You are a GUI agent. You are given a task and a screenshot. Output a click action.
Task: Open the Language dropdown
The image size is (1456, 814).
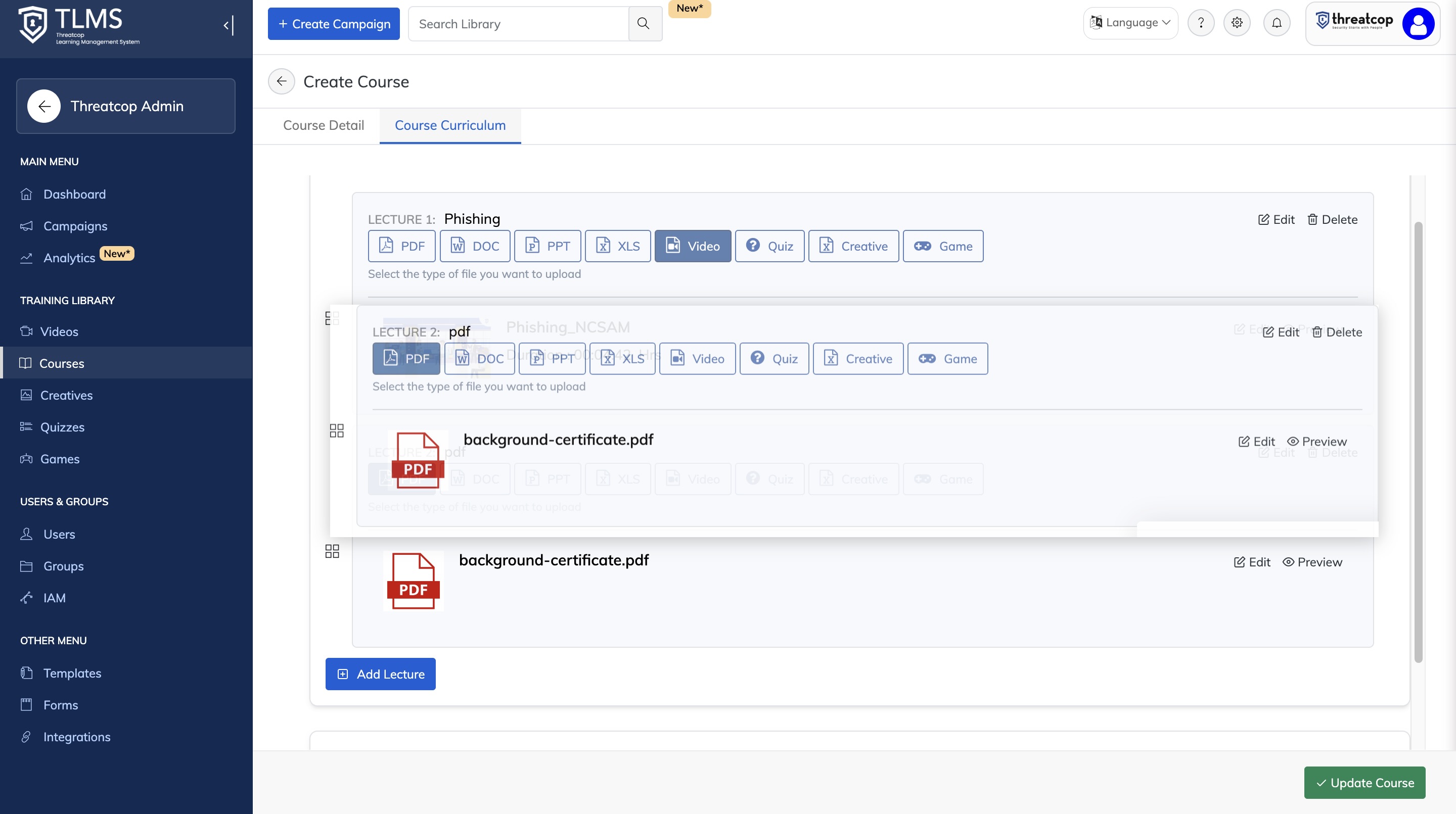[1130, 23]
